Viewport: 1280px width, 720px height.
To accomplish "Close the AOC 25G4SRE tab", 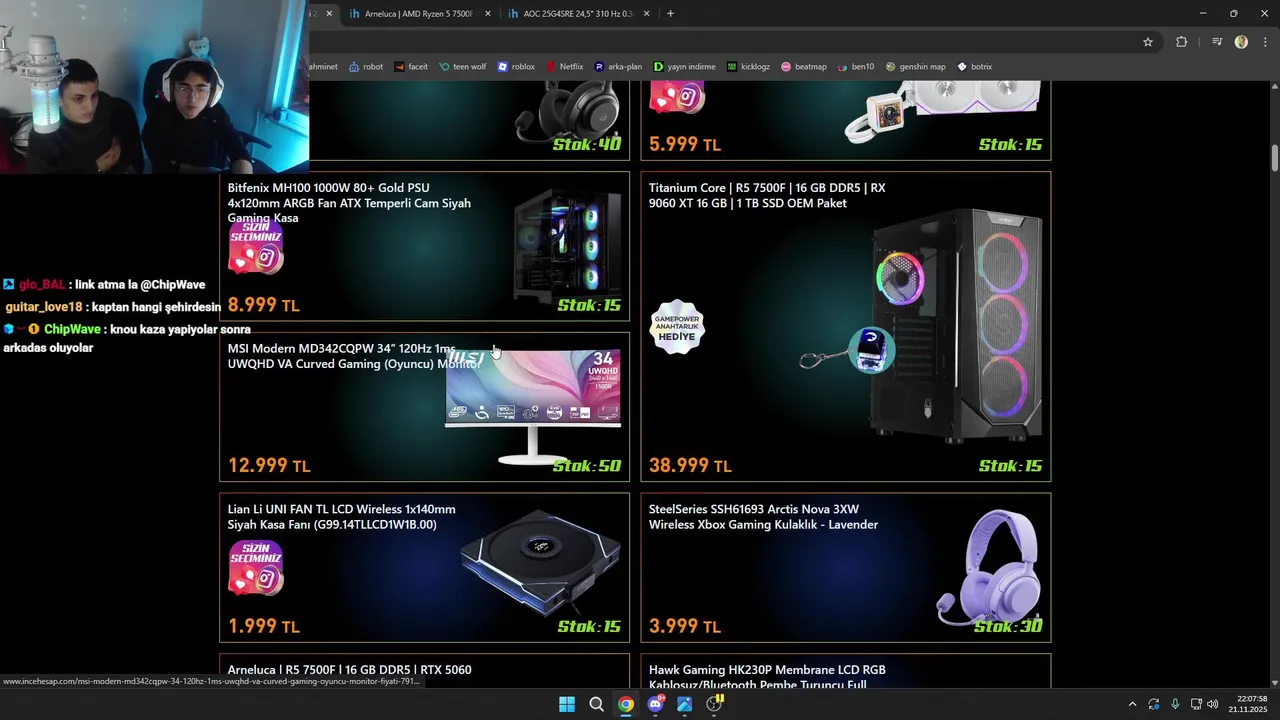I will (x=647, y=14).
